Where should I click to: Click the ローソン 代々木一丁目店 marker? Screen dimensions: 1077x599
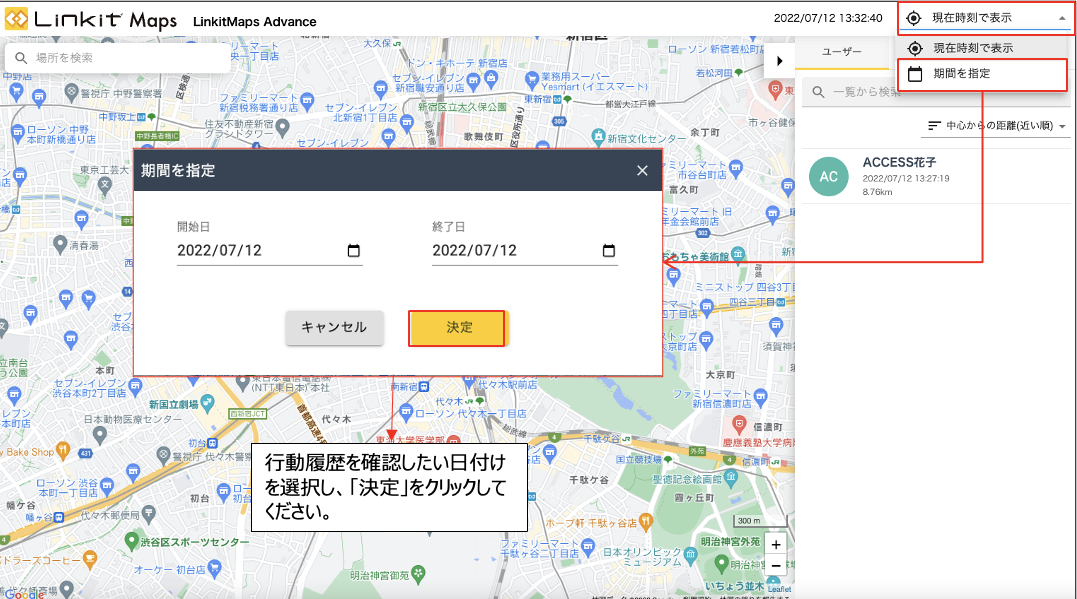(406, 413)
